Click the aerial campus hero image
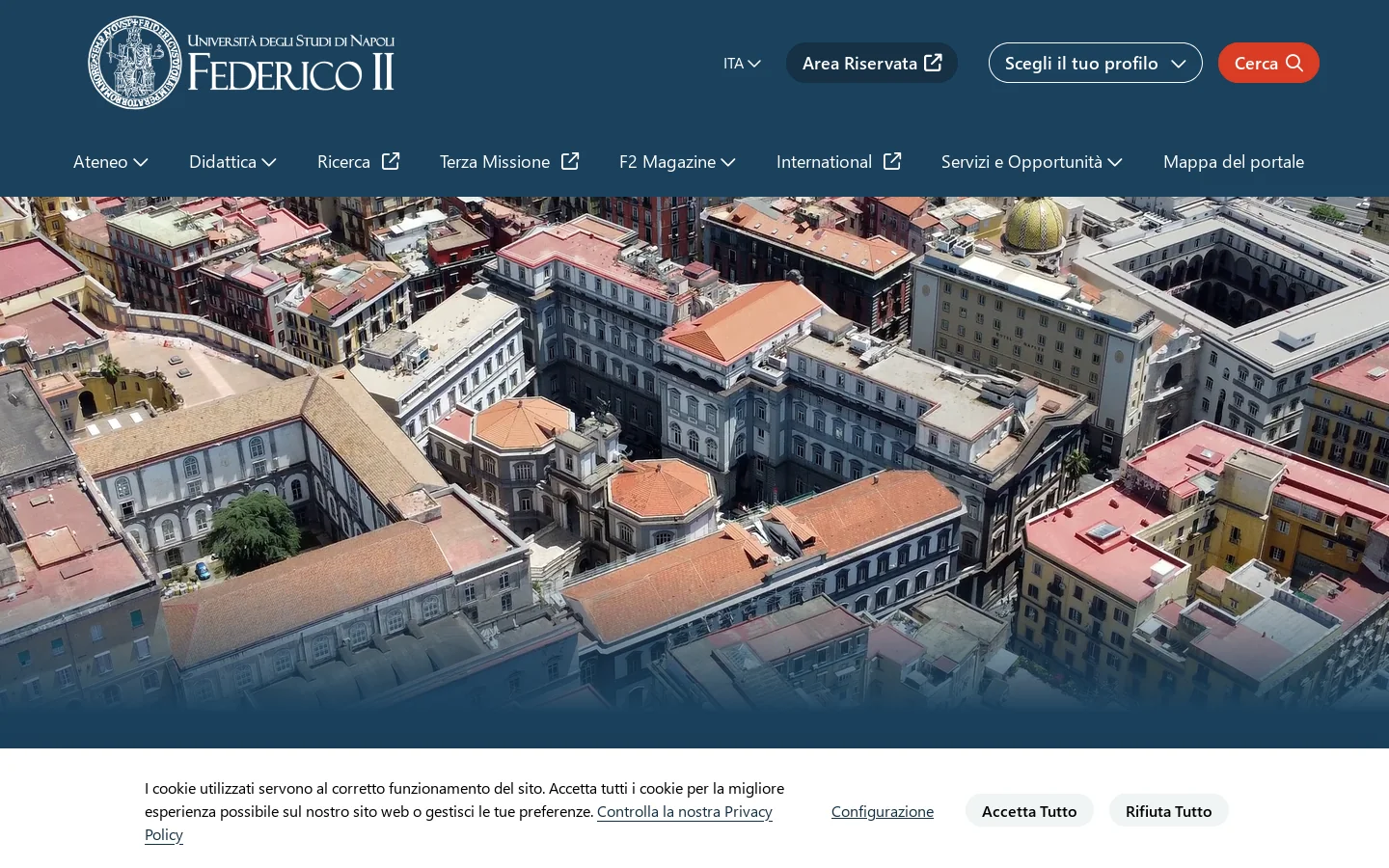Image resolution: width=1389 pixels, height=868 pixels. pos(694,453)
